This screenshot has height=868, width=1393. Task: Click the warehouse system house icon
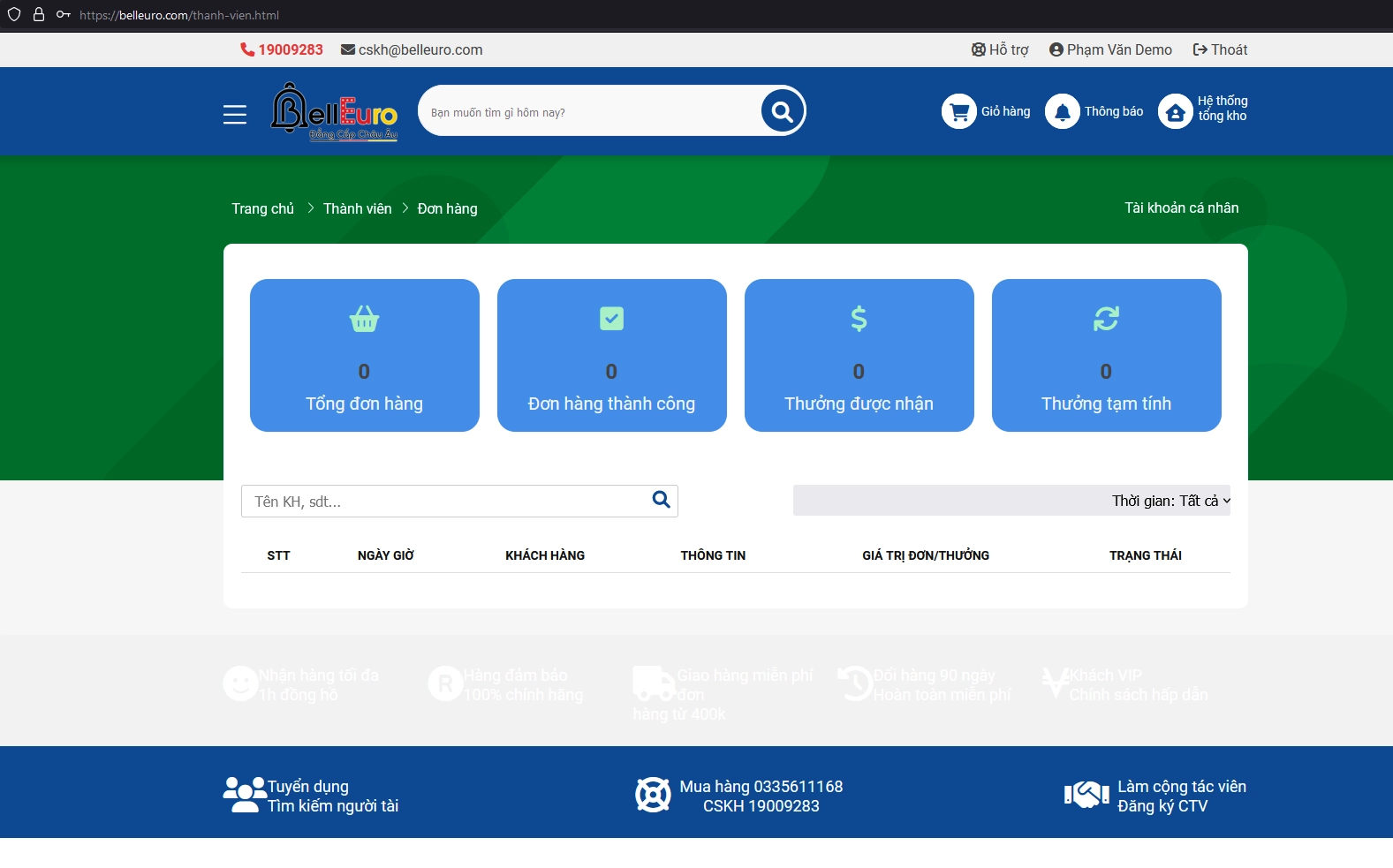[1175, 112]
